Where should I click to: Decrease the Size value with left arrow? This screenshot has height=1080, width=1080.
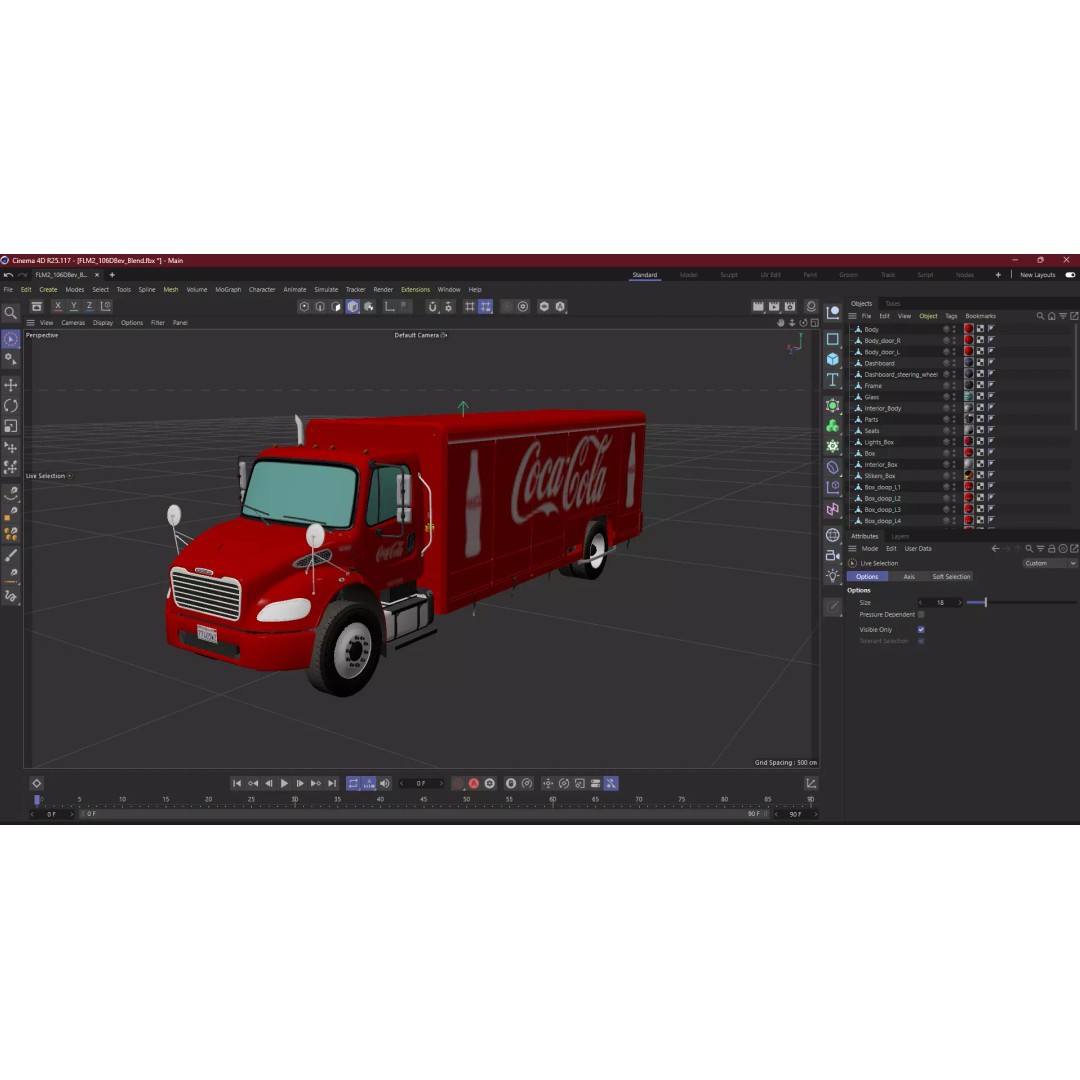920,603
